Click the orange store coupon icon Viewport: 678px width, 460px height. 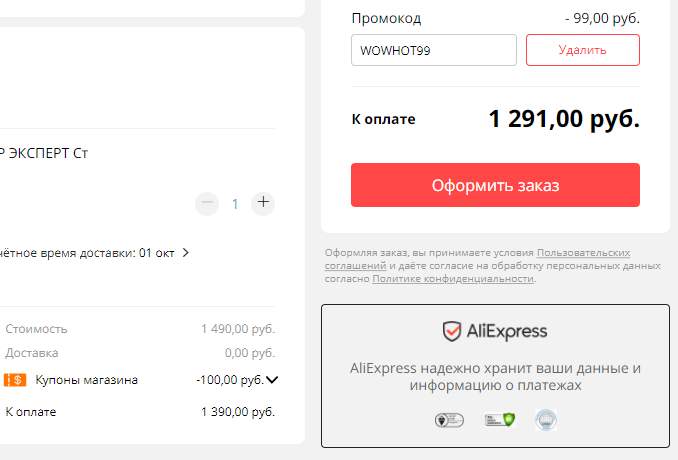pyautogui.click(x=15, y=380)
